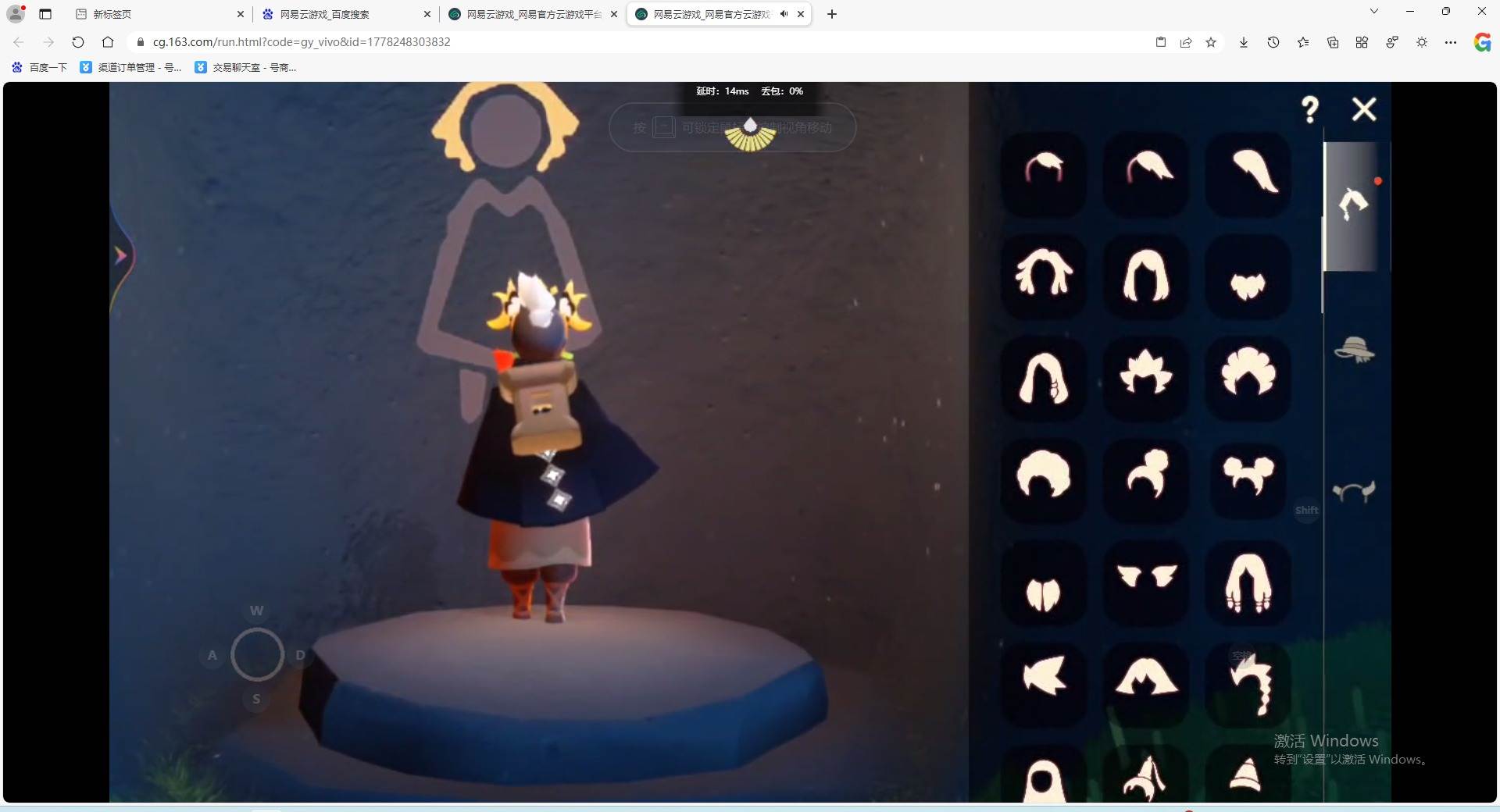Pick the small heart-shaped hairstyle in the second row
Image resolution: width=1500 pixels, height=812 pixels.
click(x=1248, y=276)
